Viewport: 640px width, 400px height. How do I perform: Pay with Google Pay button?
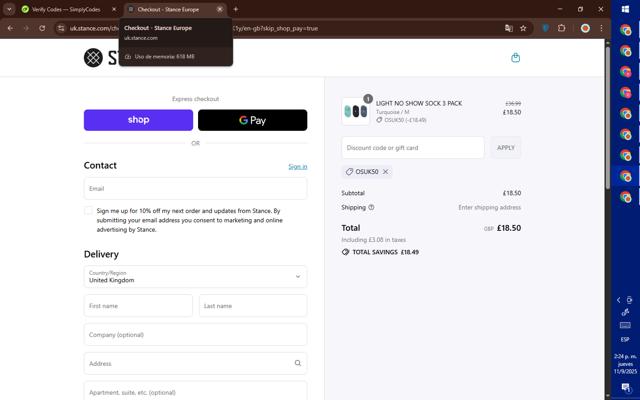pos(253,120)
